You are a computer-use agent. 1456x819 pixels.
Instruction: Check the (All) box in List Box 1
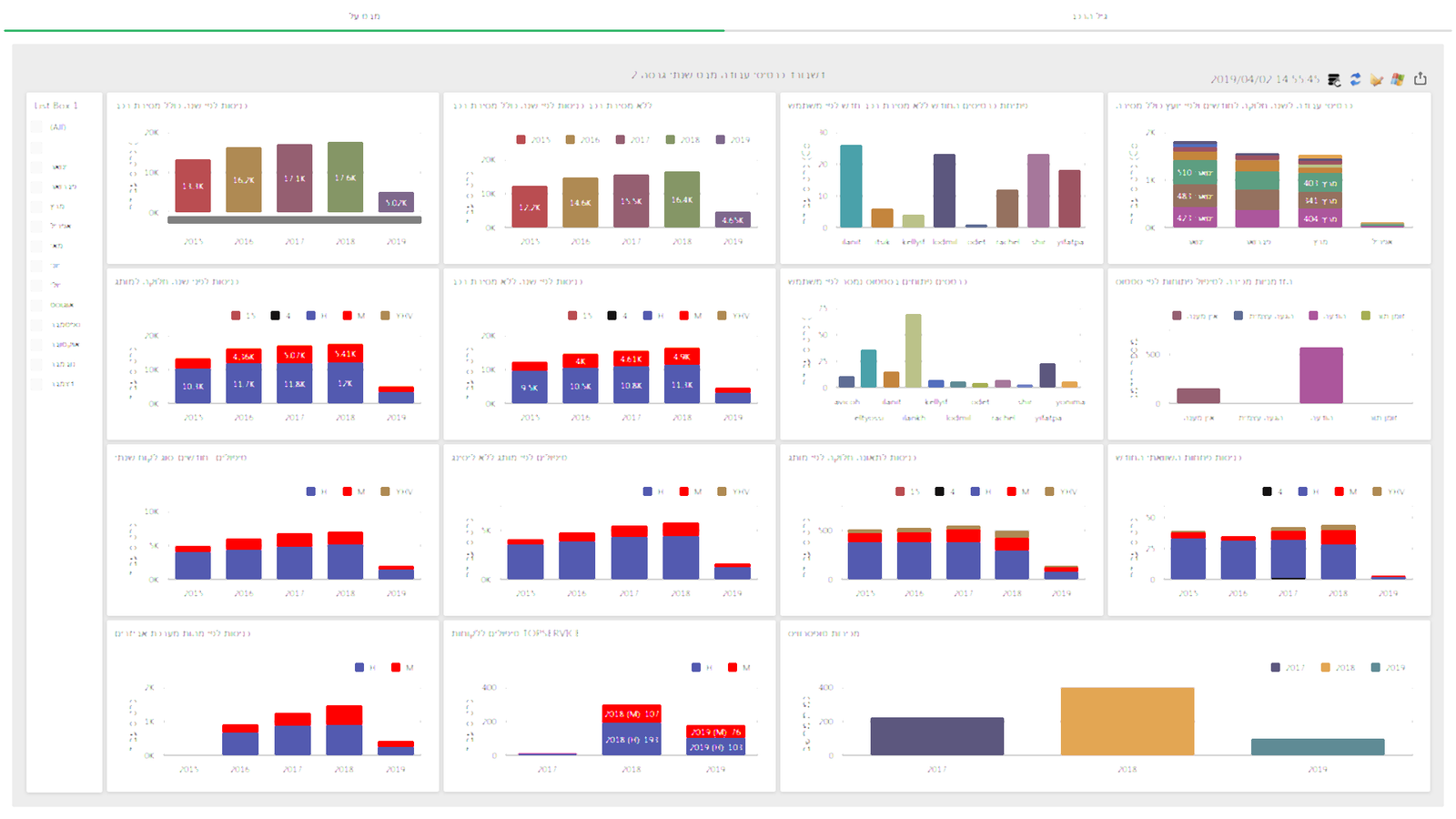point(36,127)
